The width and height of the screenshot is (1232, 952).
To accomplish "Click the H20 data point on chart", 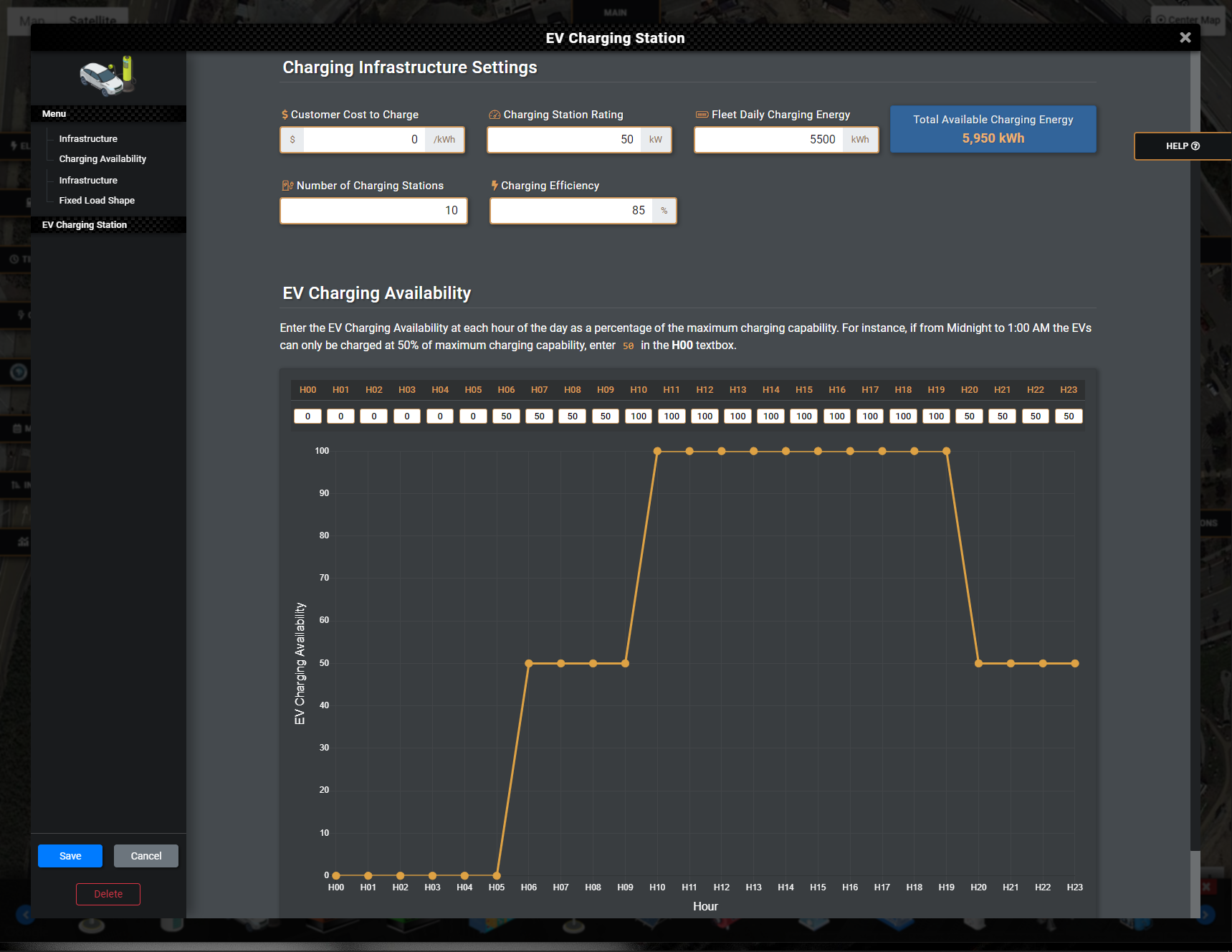I will coord(978,664).
